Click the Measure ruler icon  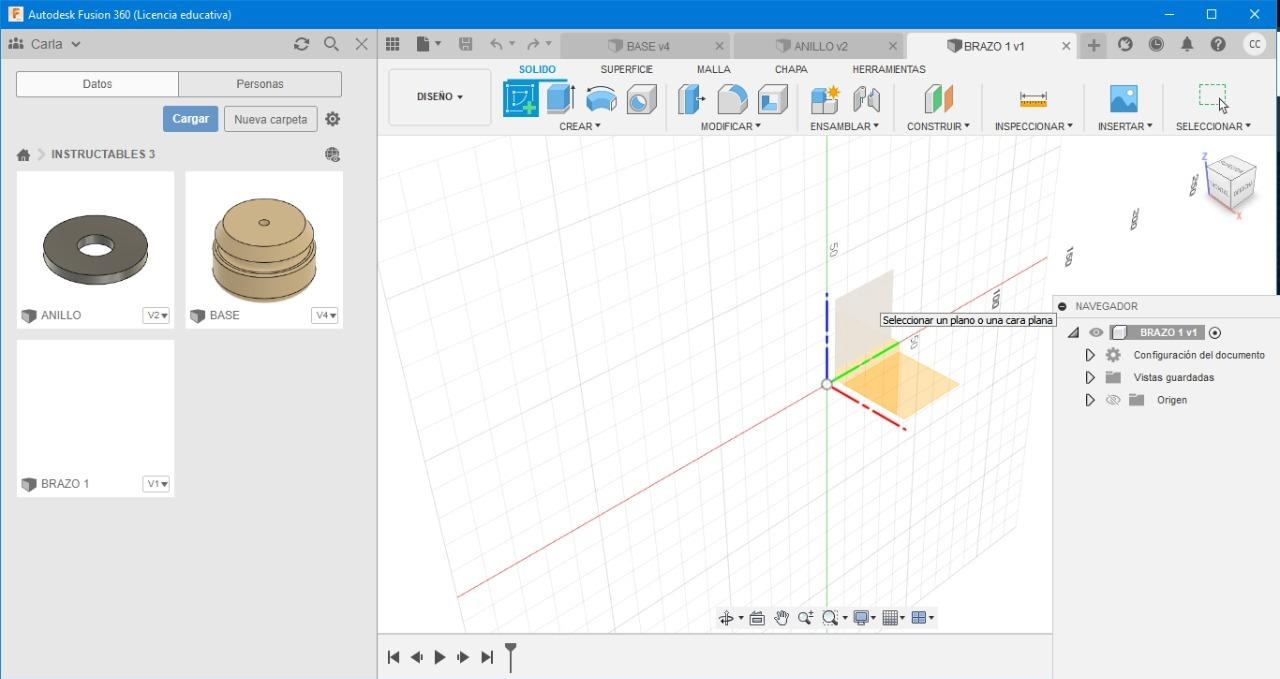pyautogui.click(x=1033, y=99)
